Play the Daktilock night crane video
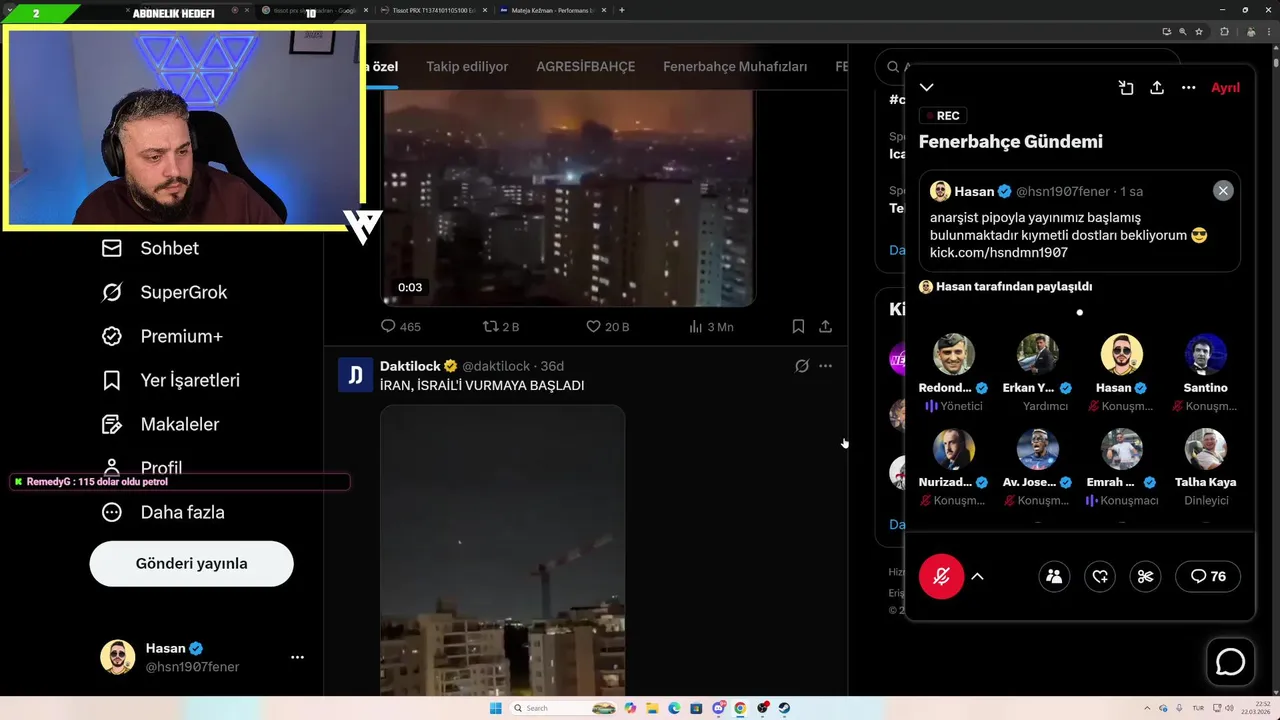Screen dimensions: 1280x720 coord(502,550)
